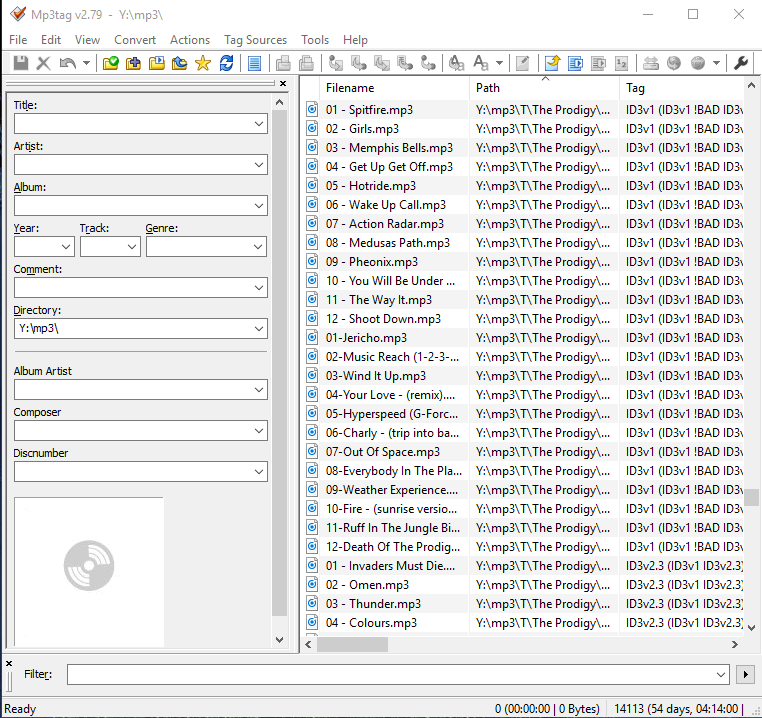
Task: Expand the Album field dropdown
Action: [x=259, y=206]
